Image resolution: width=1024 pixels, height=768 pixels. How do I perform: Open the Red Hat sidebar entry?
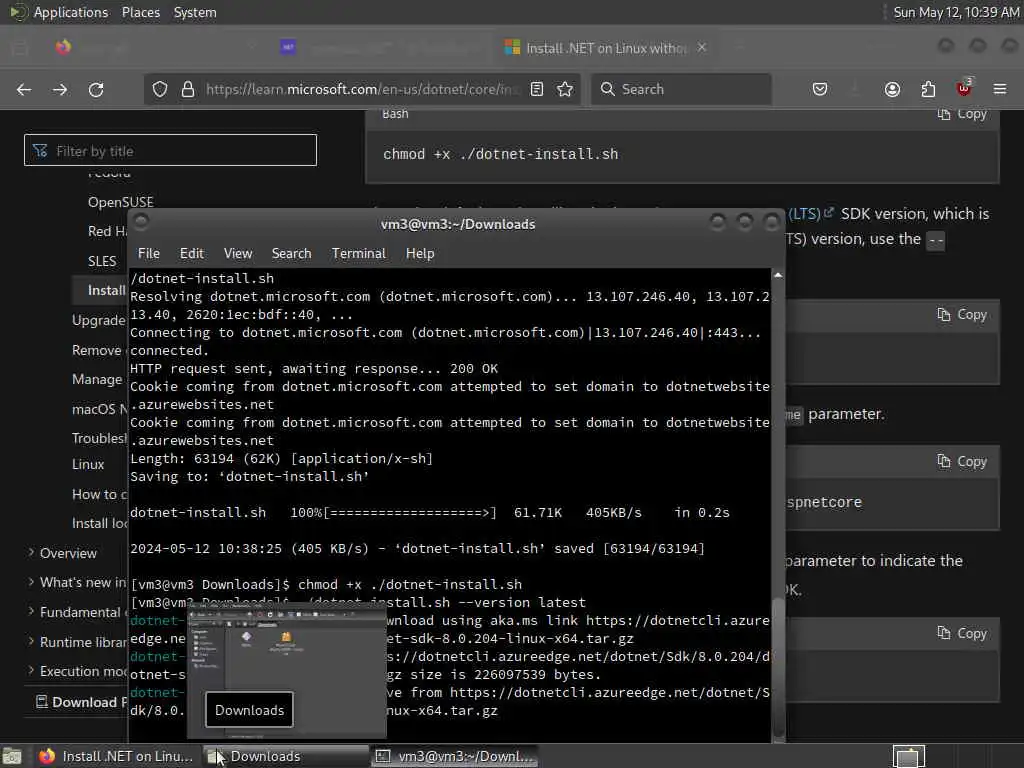(107, 231)
